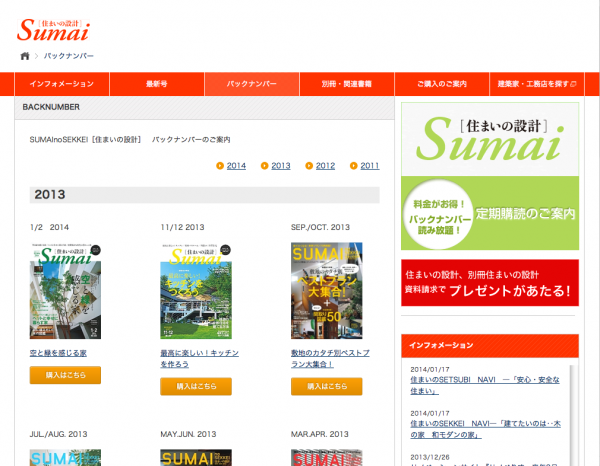
Task: Click orange arrow bullet beside 2011
Action: [x=354, y=165]
